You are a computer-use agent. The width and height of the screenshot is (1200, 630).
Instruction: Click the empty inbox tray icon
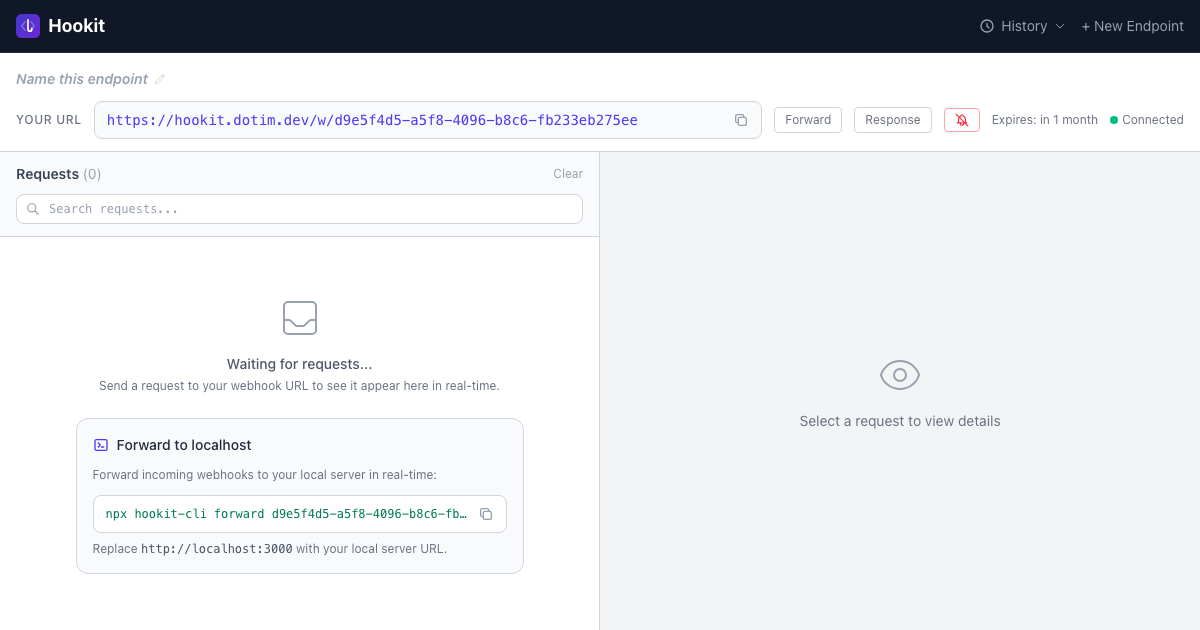[x=300, y=318]
